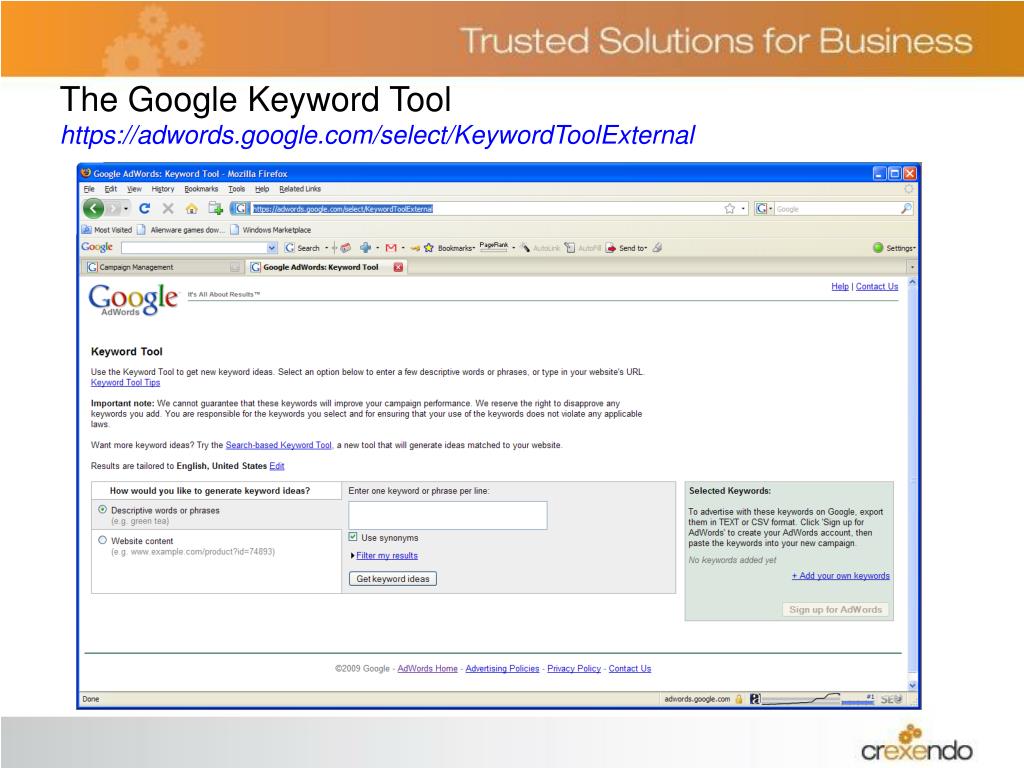Switch to Campaign Management tab

pyautogui.click(x=162, y=267)
